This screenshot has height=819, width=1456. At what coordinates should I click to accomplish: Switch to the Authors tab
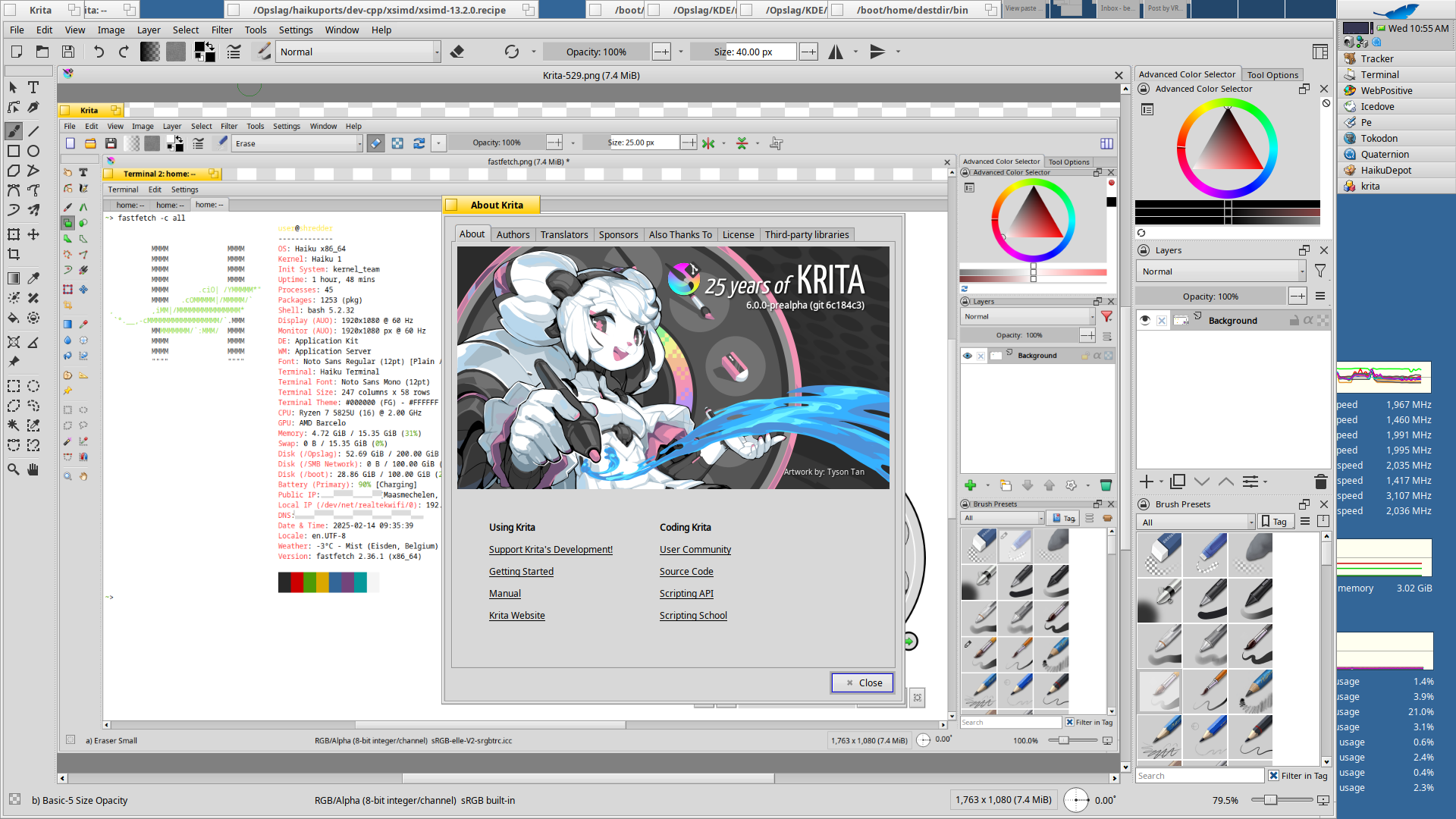click(x=513, y=234)
